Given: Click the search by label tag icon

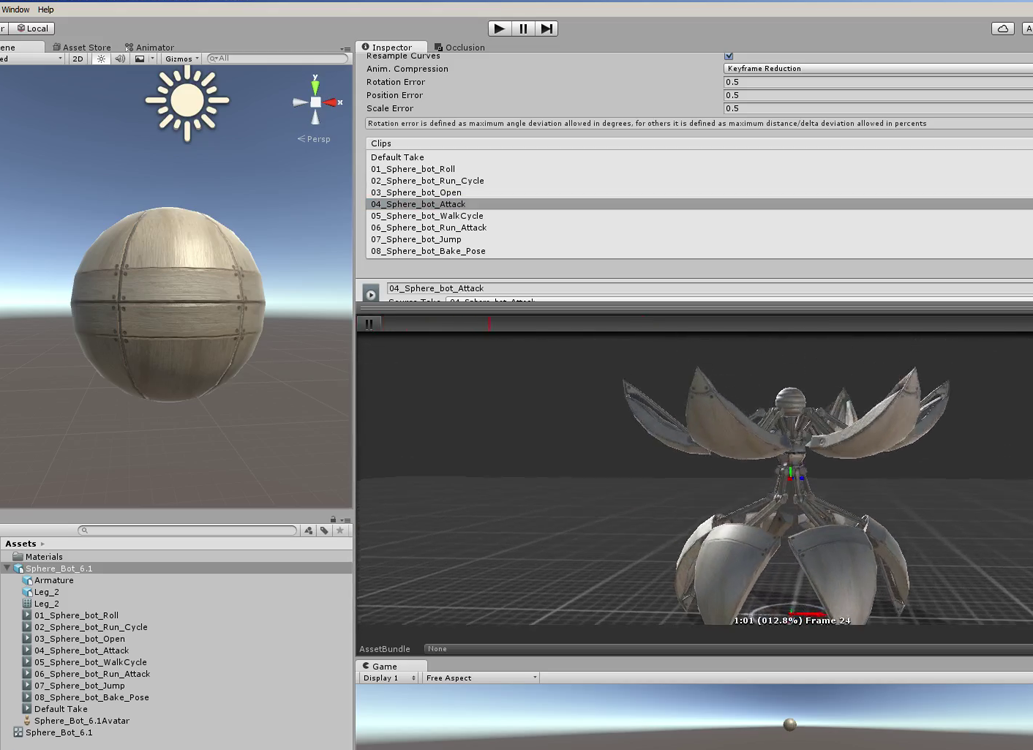Looking at the screenshot, I should (324, 531).
